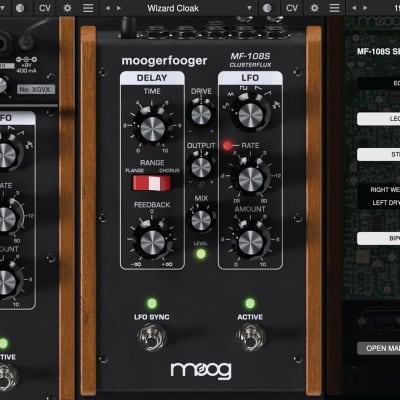The height and width of the screenshot is (400, 400).
Task: Click the LEVEL indicator LED below MIX
Action: [x=201, y=254]
